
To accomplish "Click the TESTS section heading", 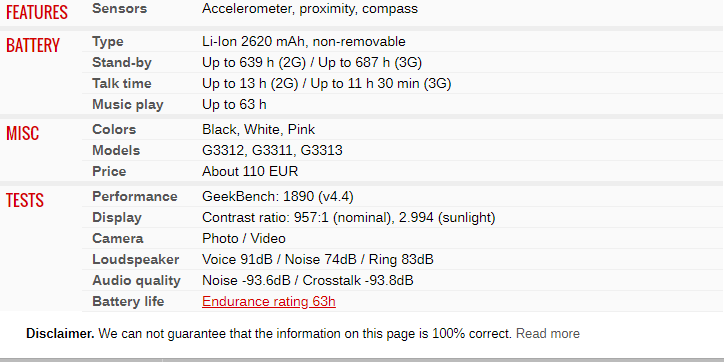I will (25, 200).
